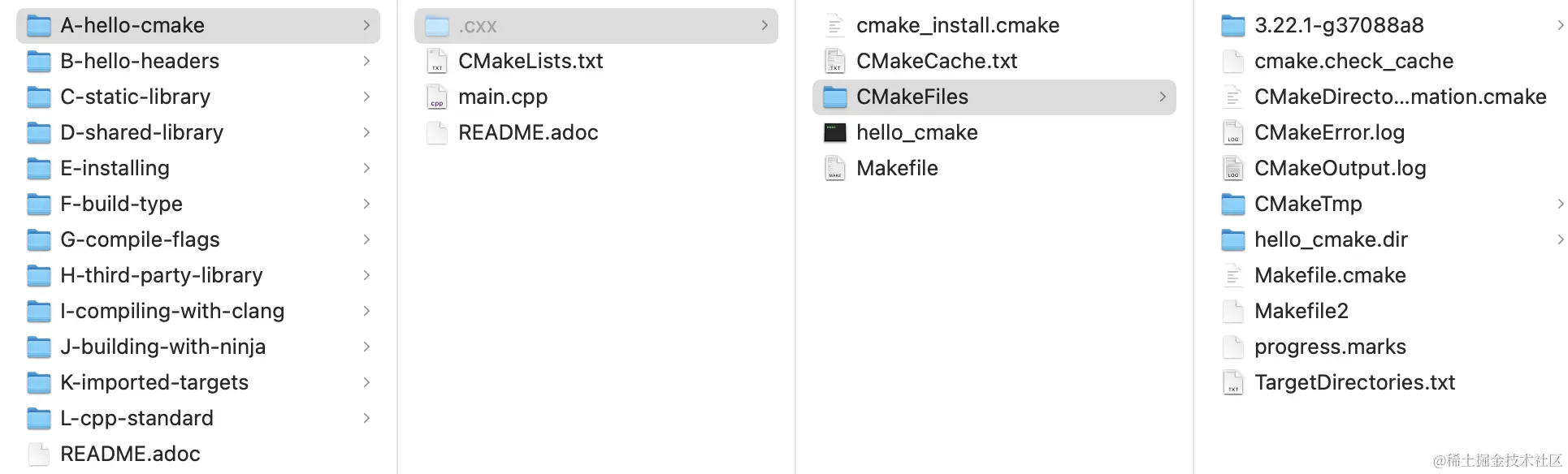The image size is (1568, 474).
Task: Select the J-building-with-ninja folder
Action: click(x=198, y=347)
